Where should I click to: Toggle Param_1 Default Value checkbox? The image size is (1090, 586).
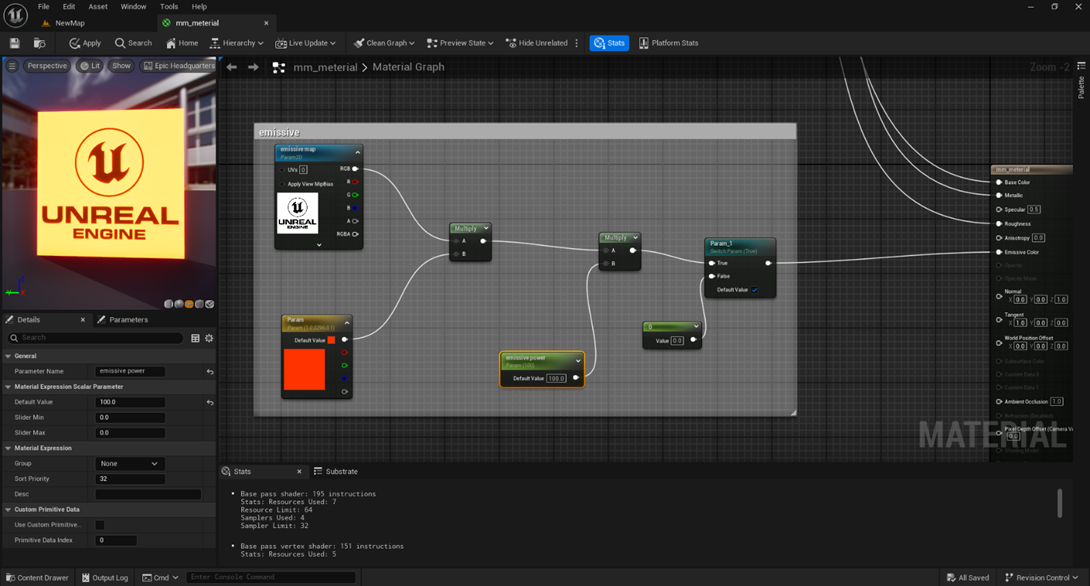[755, 290]
